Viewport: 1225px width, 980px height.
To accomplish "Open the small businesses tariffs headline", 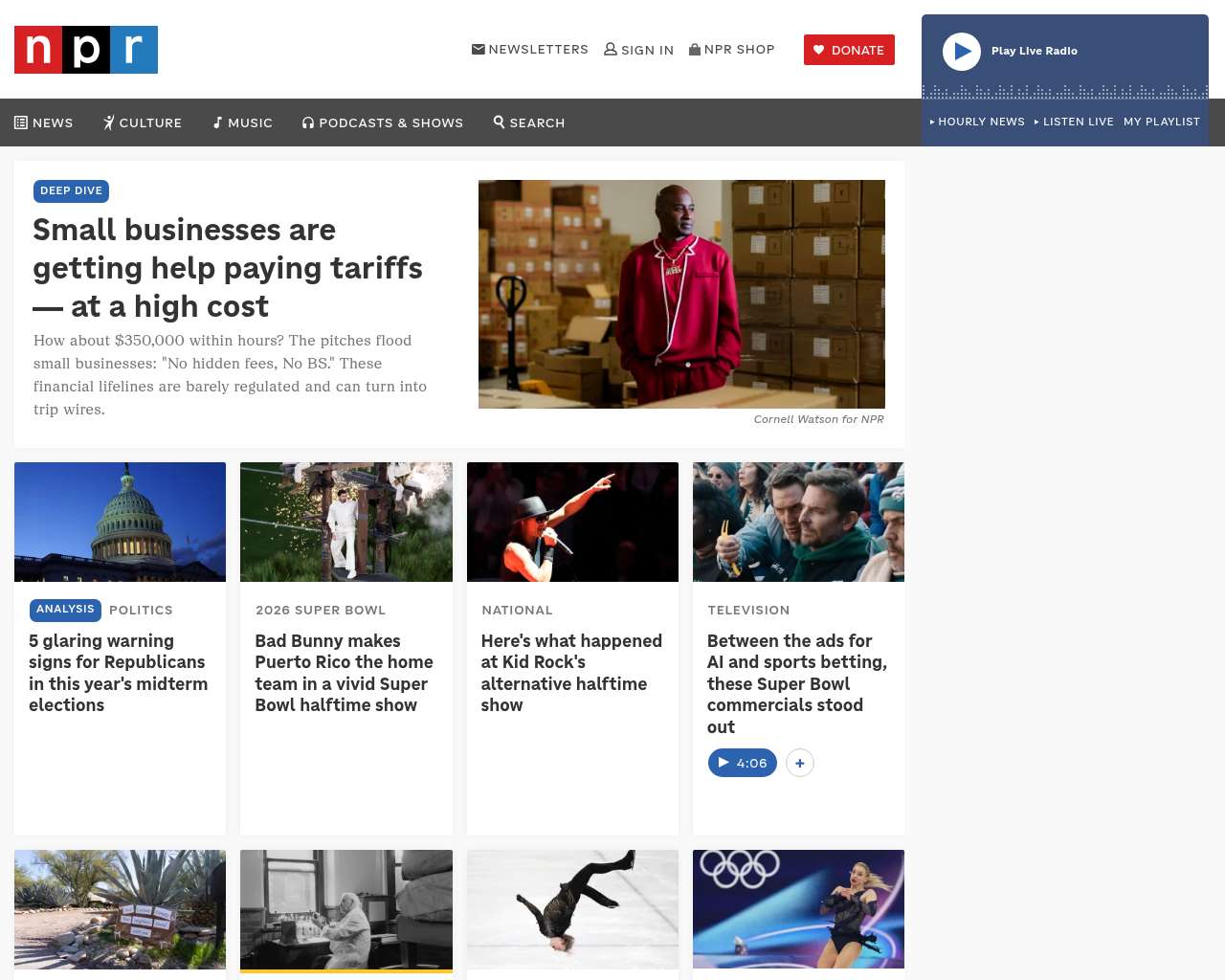I will click(x=228, y=268).
